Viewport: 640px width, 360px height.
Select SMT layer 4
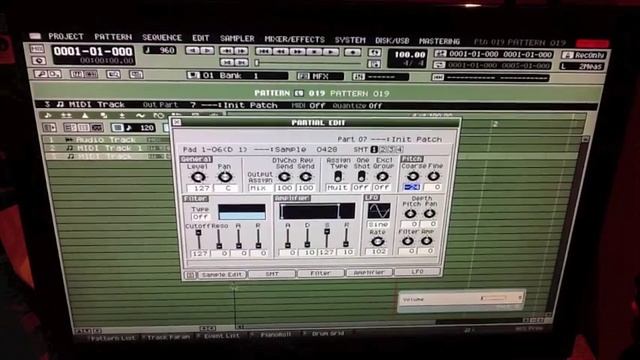tap(399, 149)
